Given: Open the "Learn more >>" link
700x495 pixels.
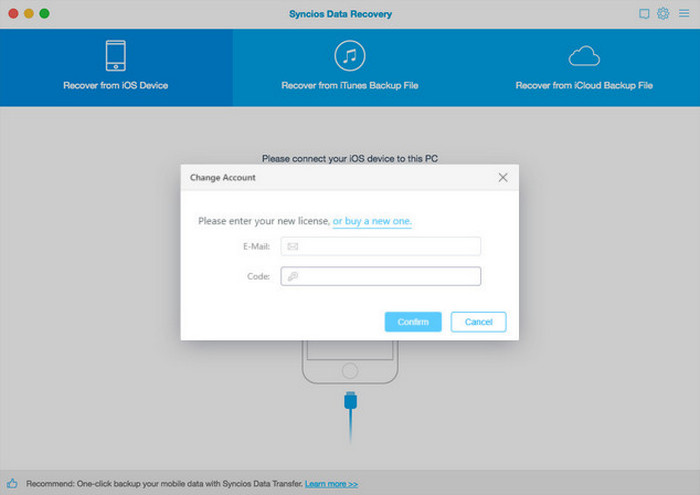Looking at the screenshot, I should point(331,483).
